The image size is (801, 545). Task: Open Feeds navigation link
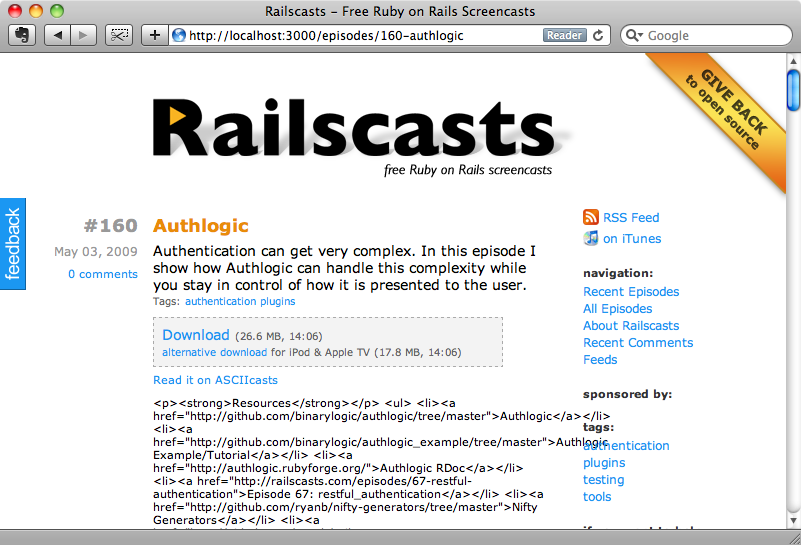[x=600, y=360]
